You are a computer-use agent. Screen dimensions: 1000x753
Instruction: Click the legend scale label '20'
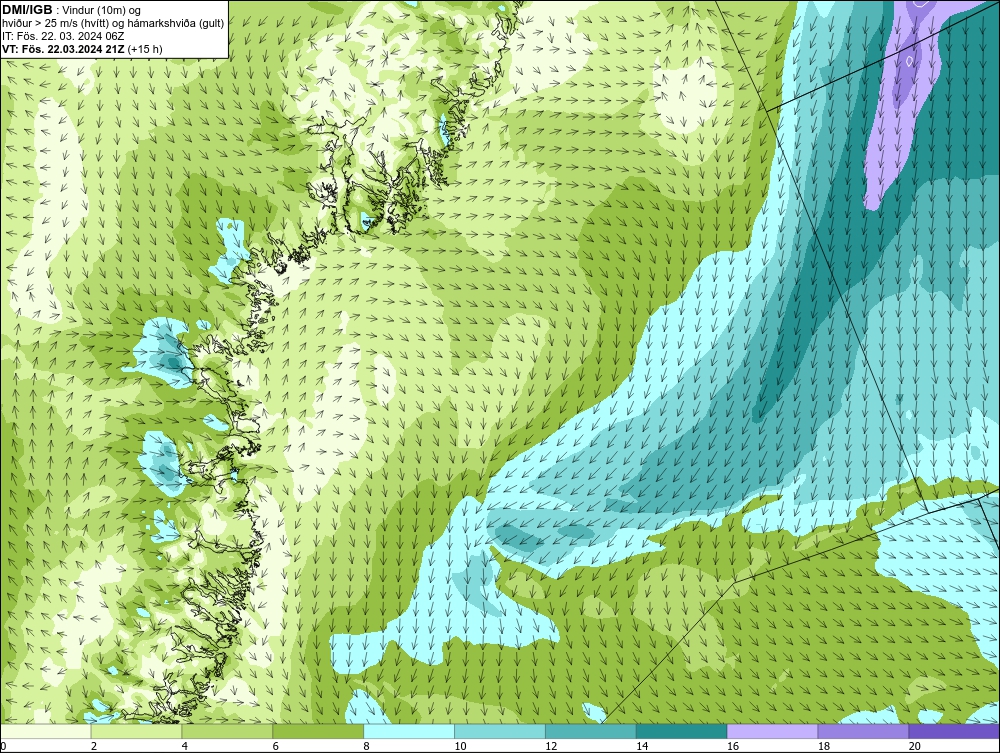coord(915,746)
